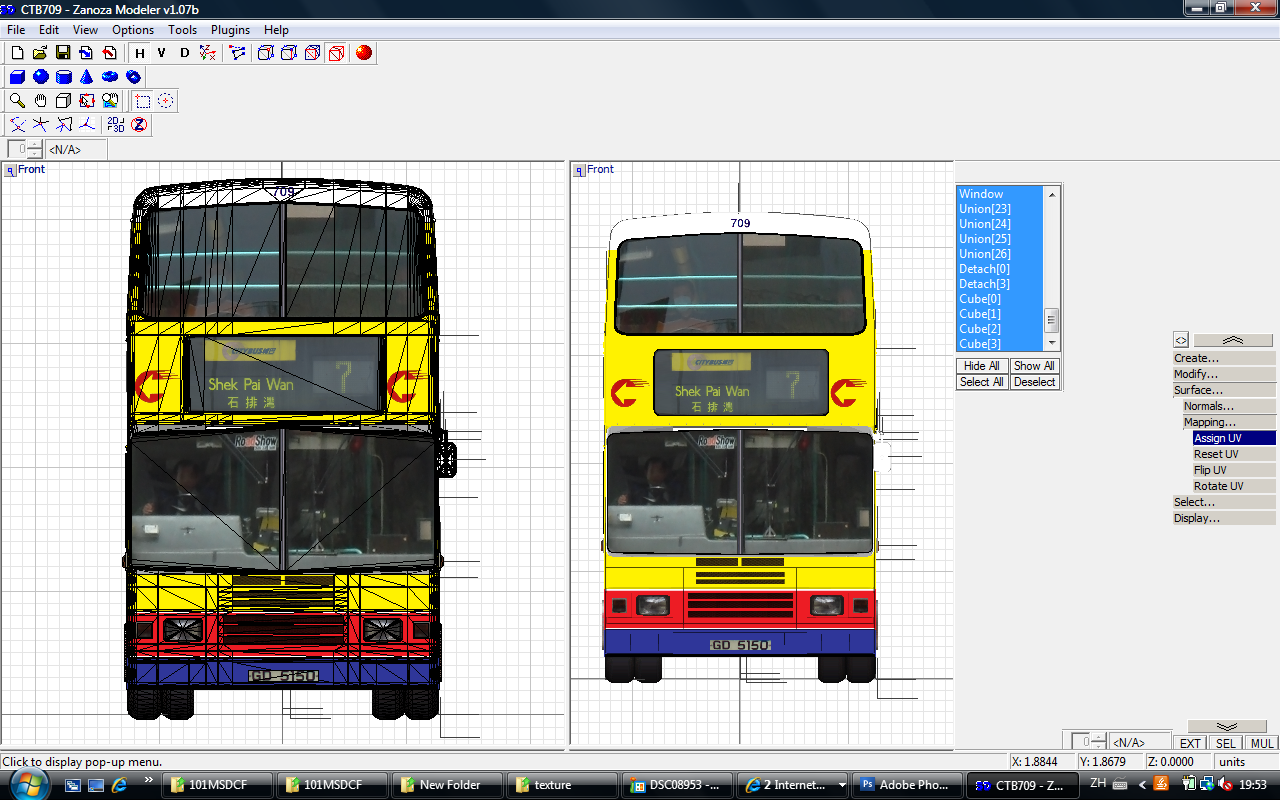The image size is (1280, 800).
Task: Open the Help menu
Action: tap(276, 30)
